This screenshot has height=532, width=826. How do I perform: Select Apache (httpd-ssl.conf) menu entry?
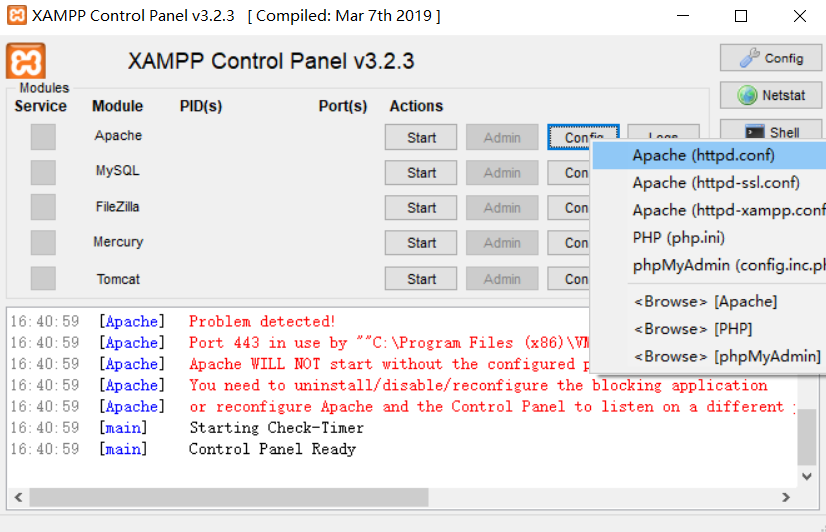709,183
